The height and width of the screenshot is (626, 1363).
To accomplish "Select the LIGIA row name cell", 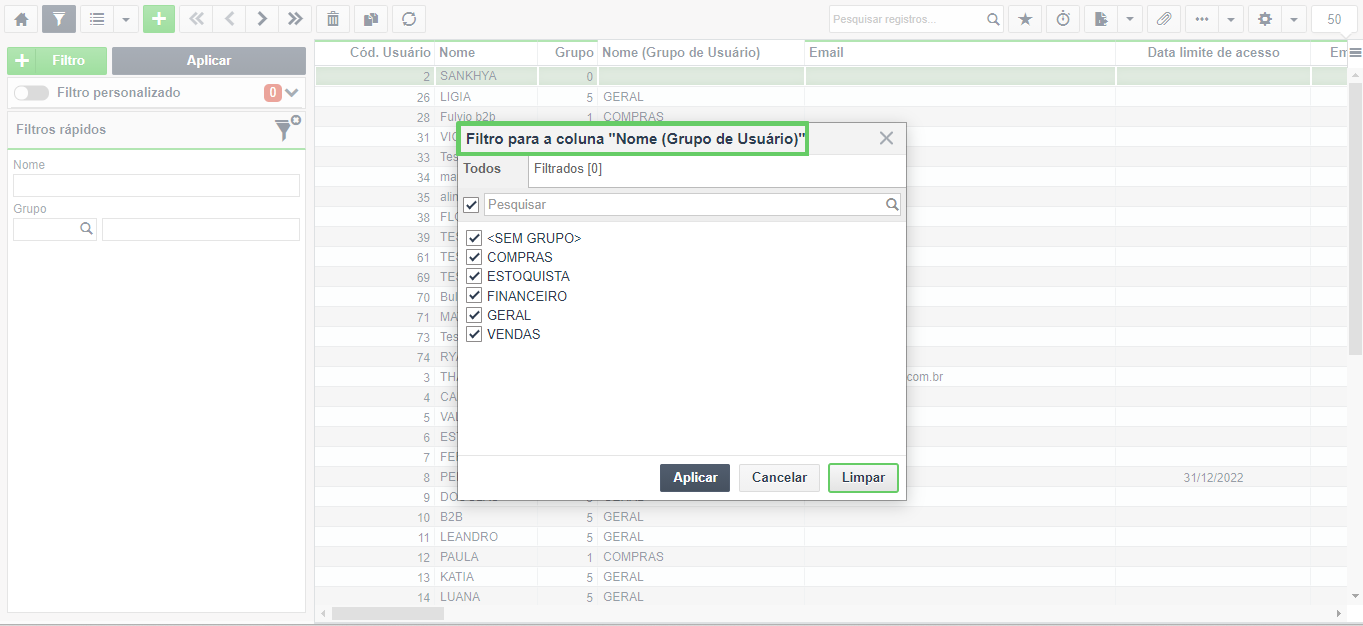I will point(487,97).
